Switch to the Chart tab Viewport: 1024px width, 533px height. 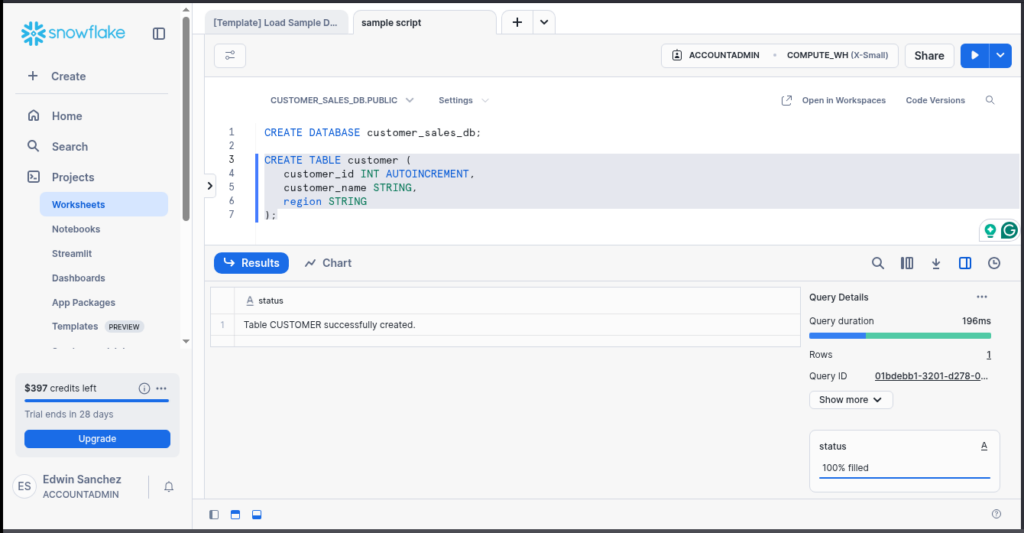pyautogui.click(x=328, y=263)
